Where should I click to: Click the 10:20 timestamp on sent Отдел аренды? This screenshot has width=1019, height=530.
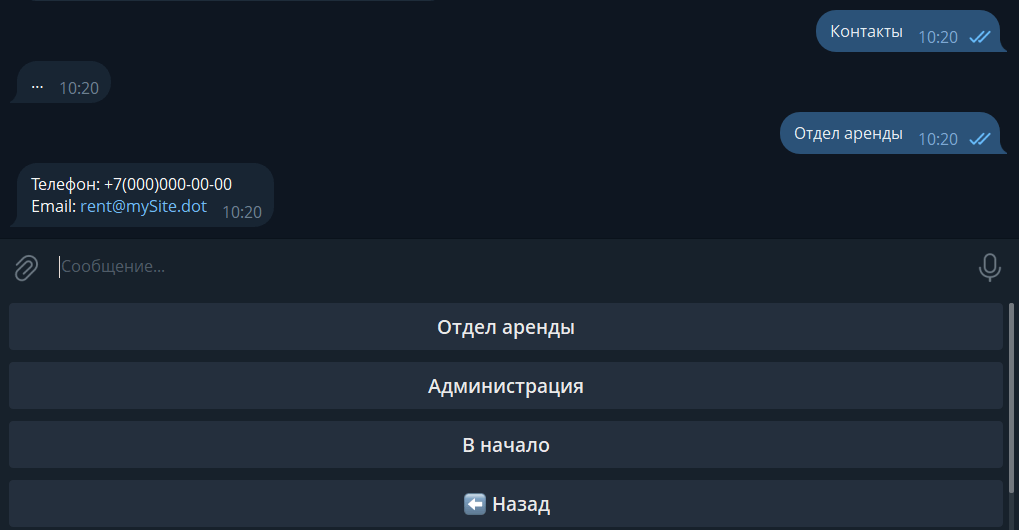tap(938, 139)
